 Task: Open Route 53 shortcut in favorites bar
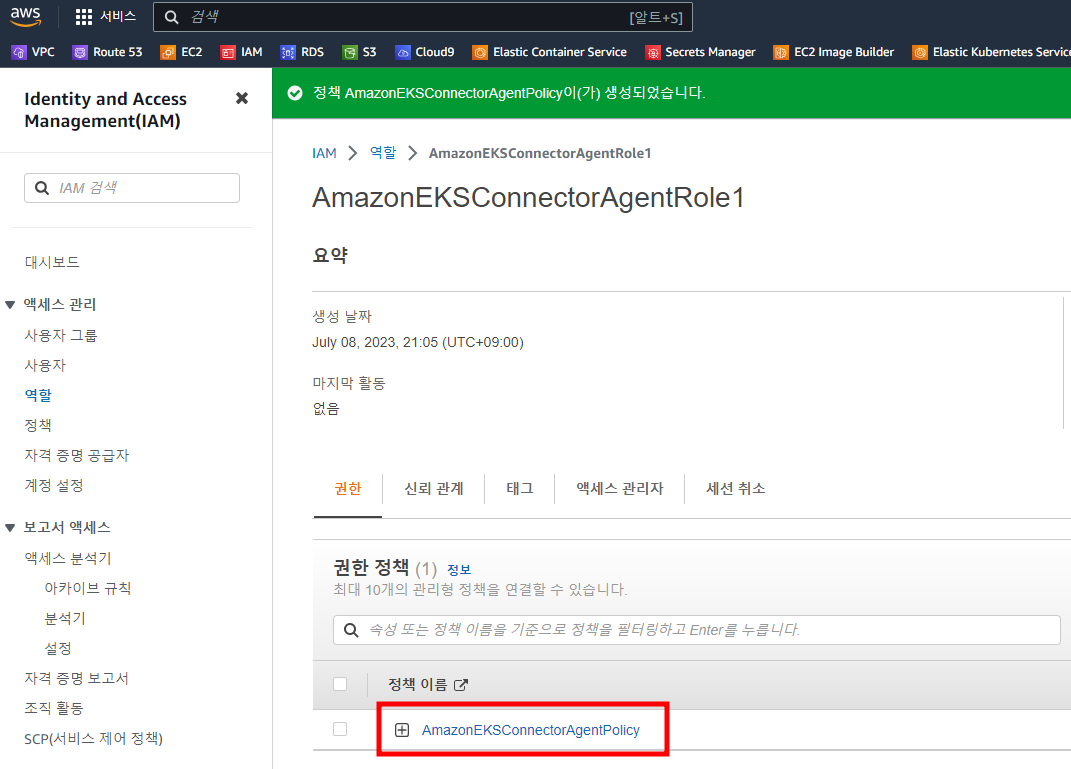click(107, 52)
